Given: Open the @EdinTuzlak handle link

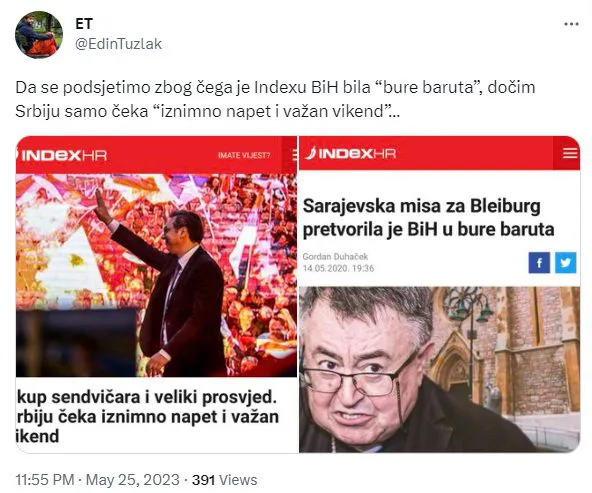Looking at the screenshot, I should click(x=119, y=44).
